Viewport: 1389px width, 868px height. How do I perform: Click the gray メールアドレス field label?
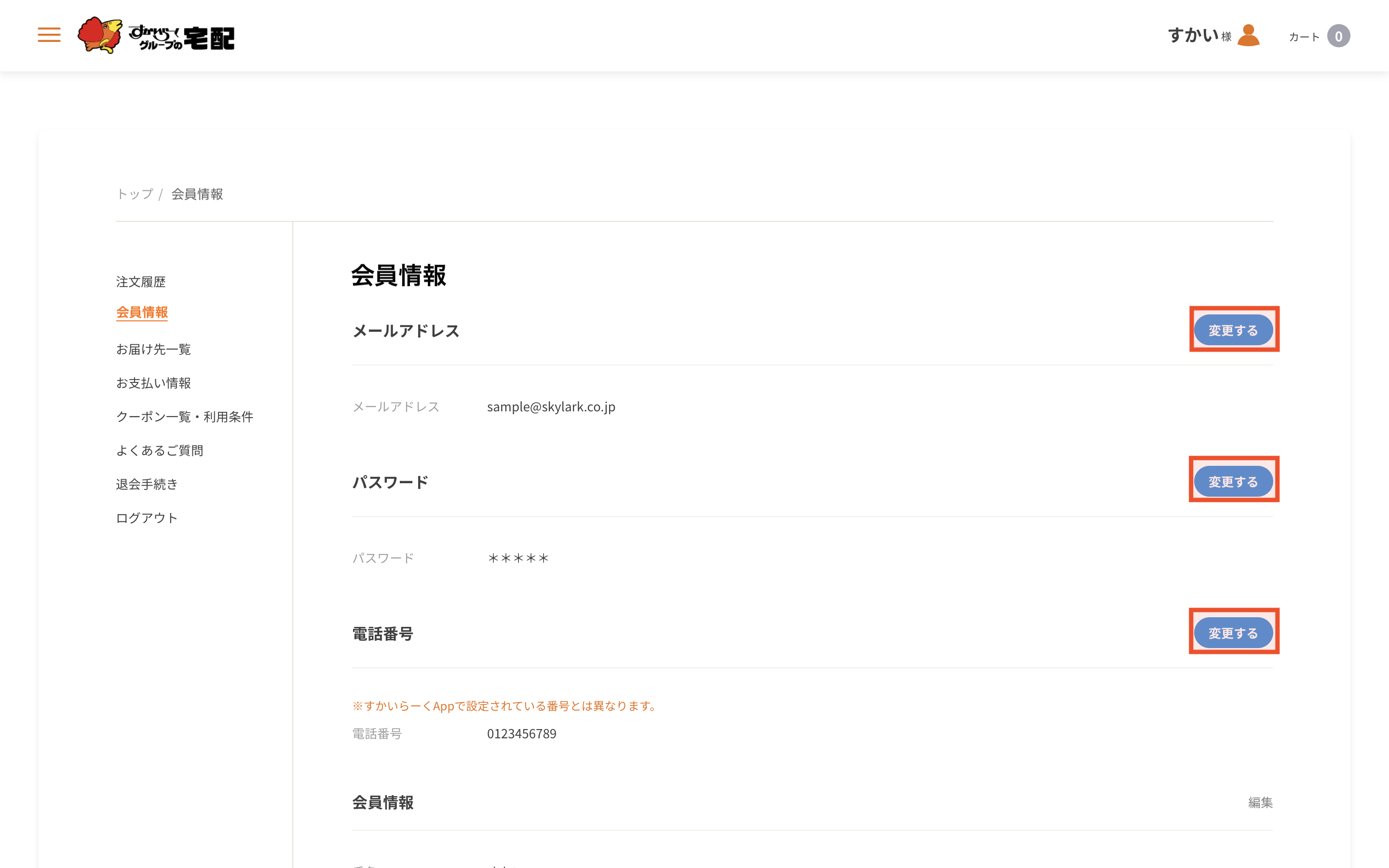point(396,407)
